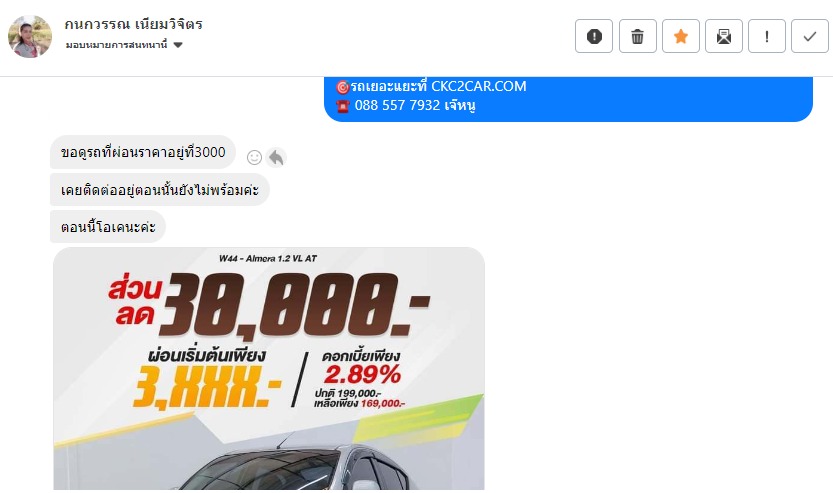Select the message เคยติดต่ออยู่ตอนนั้นยังไม่พร้อมค่ะ

160,190
